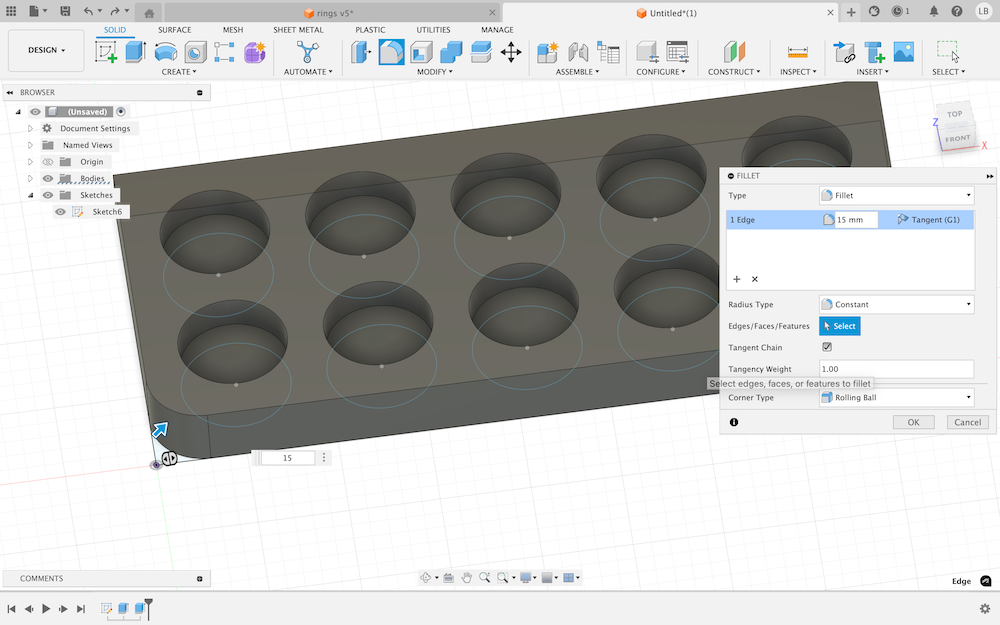Viewport: 1000px width, 625px height.
Task: Toggle visibility of the root (Unsaved) component
Action: (x=35, y=112)
